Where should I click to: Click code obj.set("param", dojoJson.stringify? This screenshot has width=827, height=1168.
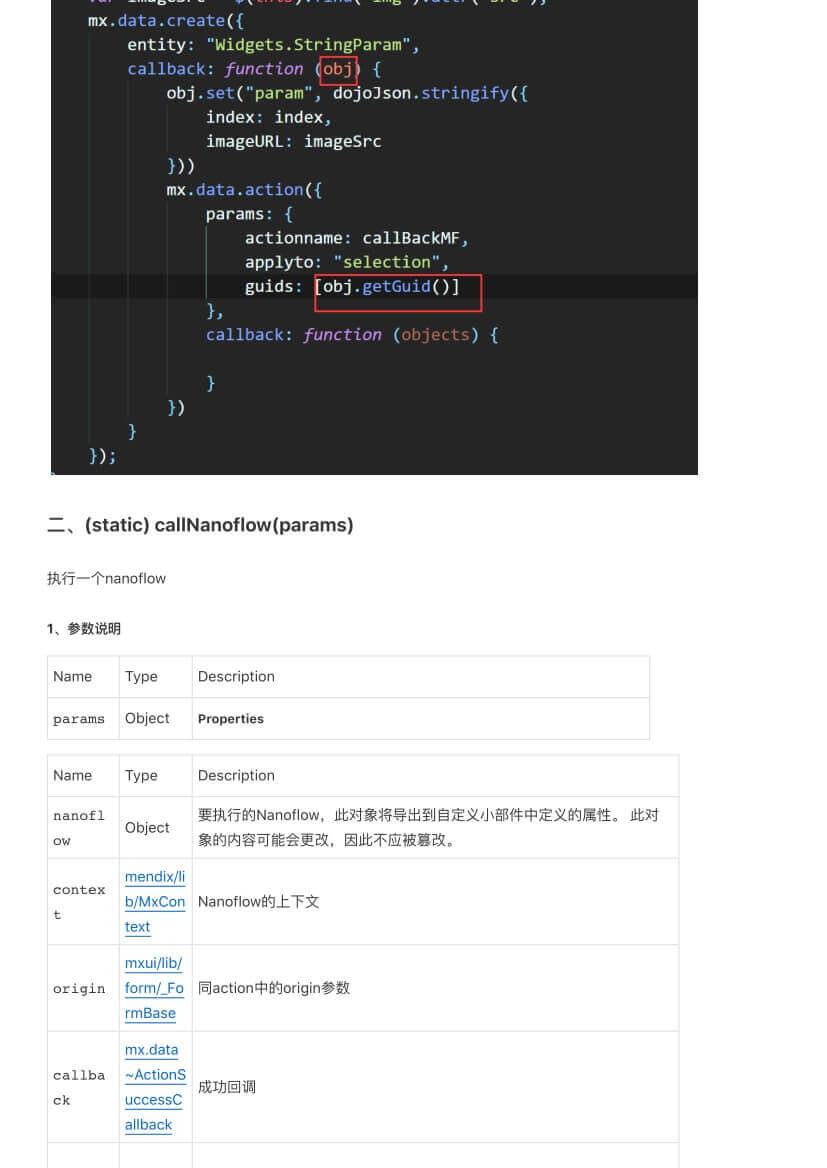click(346, 93)
